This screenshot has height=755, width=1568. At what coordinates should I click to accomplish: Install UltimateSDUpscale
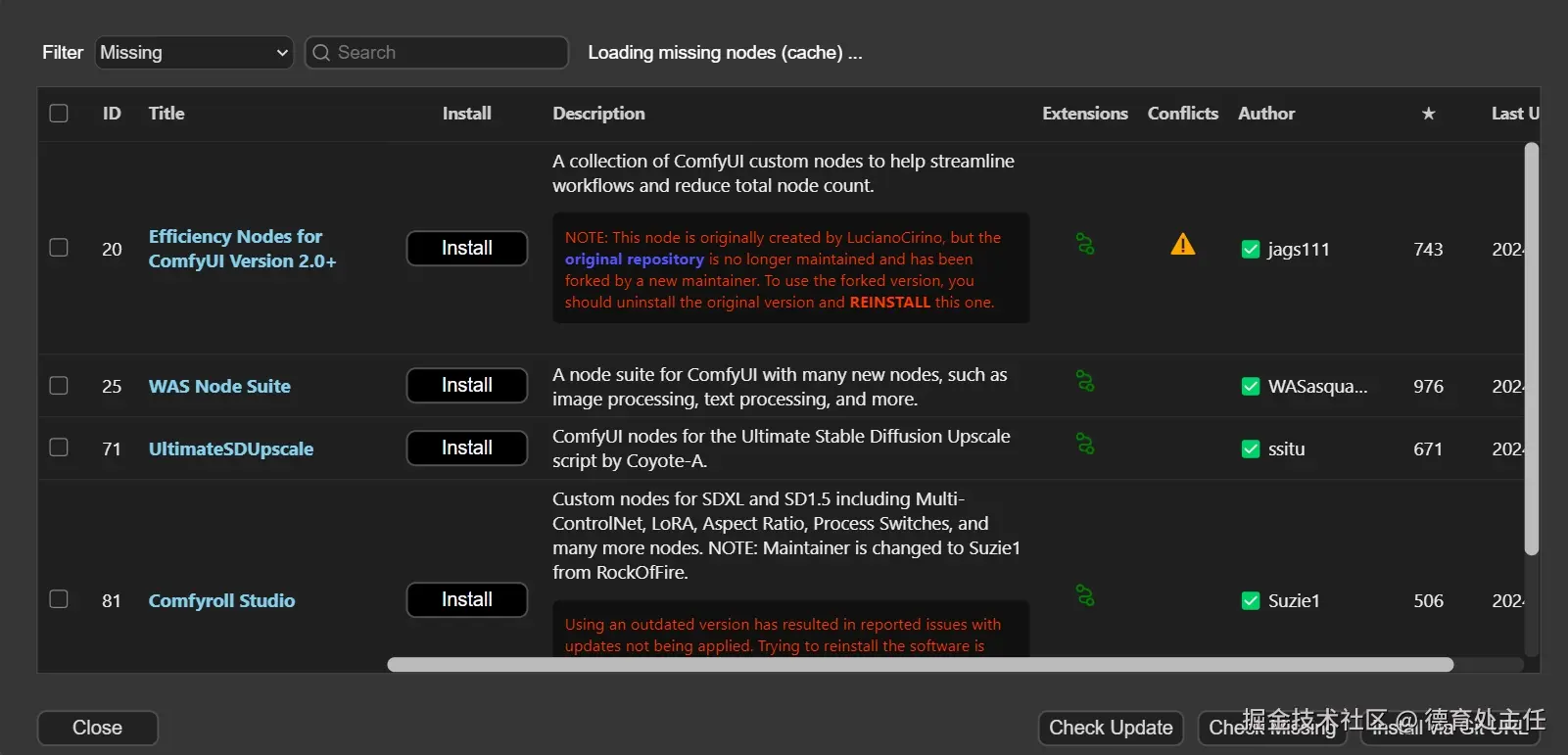(467, 448)
